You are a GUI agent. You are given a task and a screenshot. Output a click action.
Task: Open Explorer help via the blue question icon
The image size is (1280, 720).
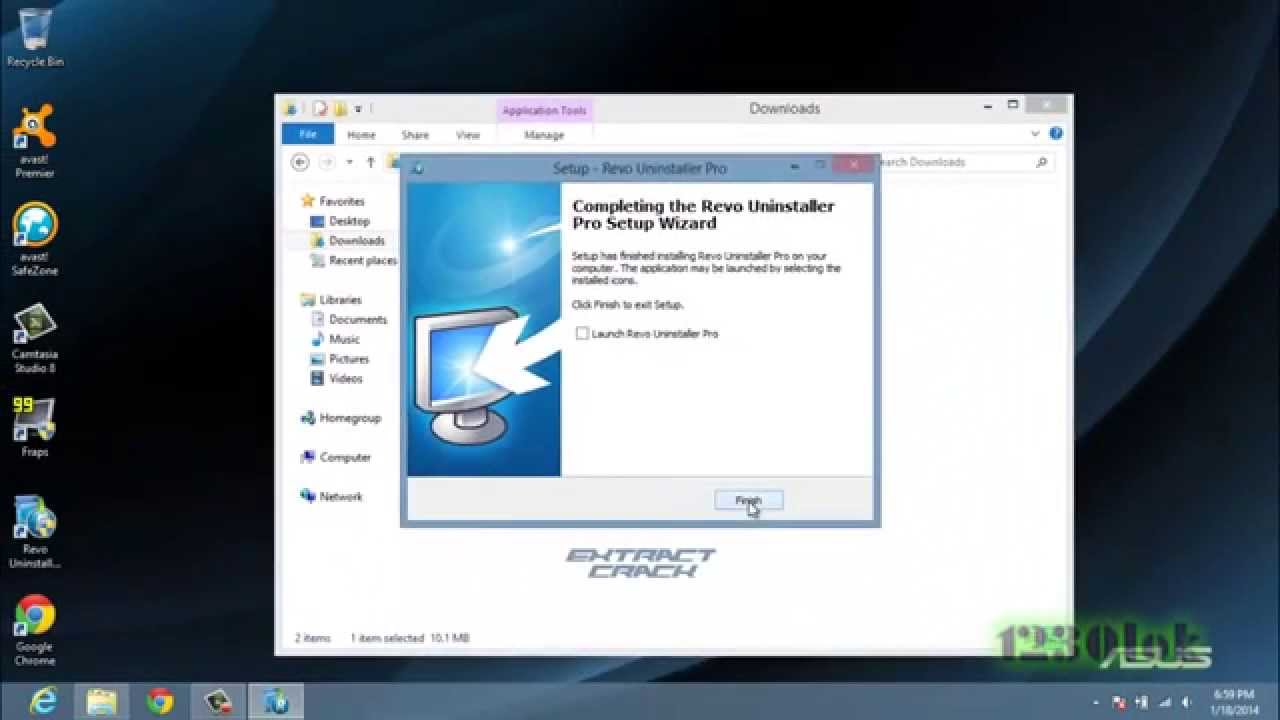pos(1056,133)
